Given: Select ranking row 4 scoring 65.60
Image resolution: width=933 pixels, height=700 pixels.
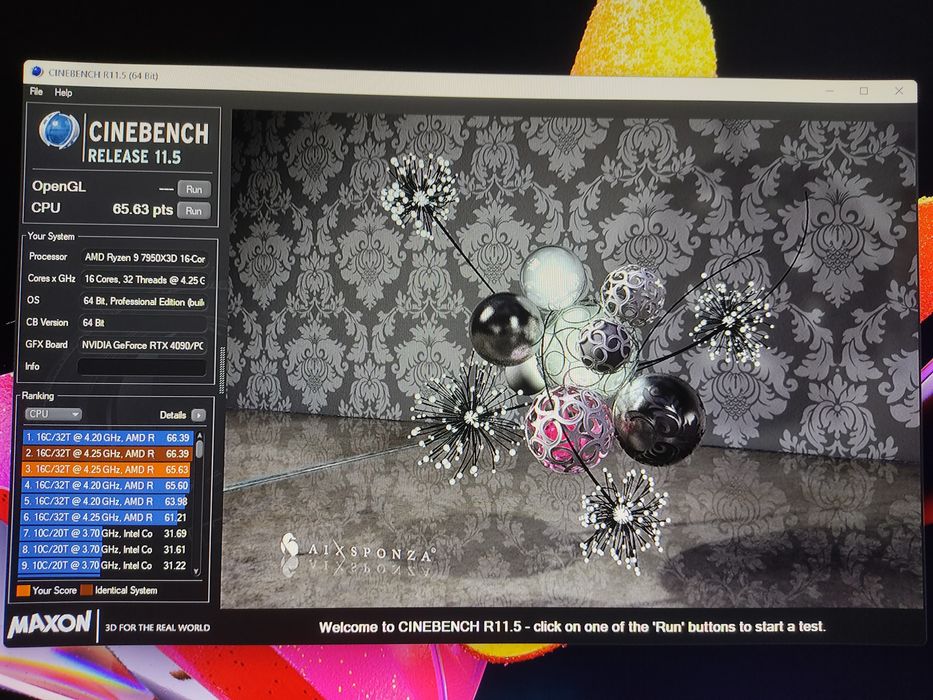Looking at the screenshot, I should click(107, 486).
